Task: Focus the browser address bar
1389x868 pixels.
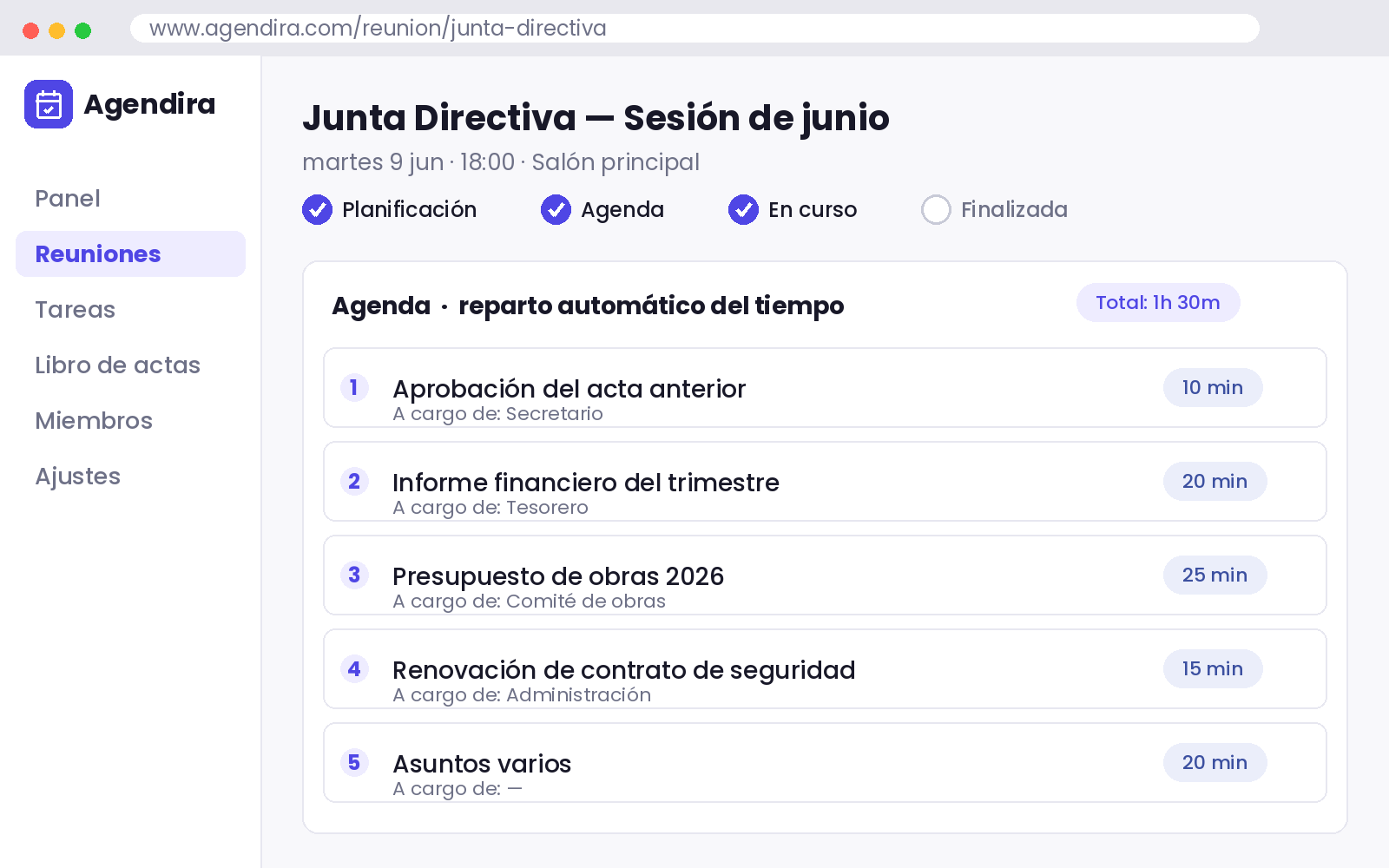Action: coord(694,28)
